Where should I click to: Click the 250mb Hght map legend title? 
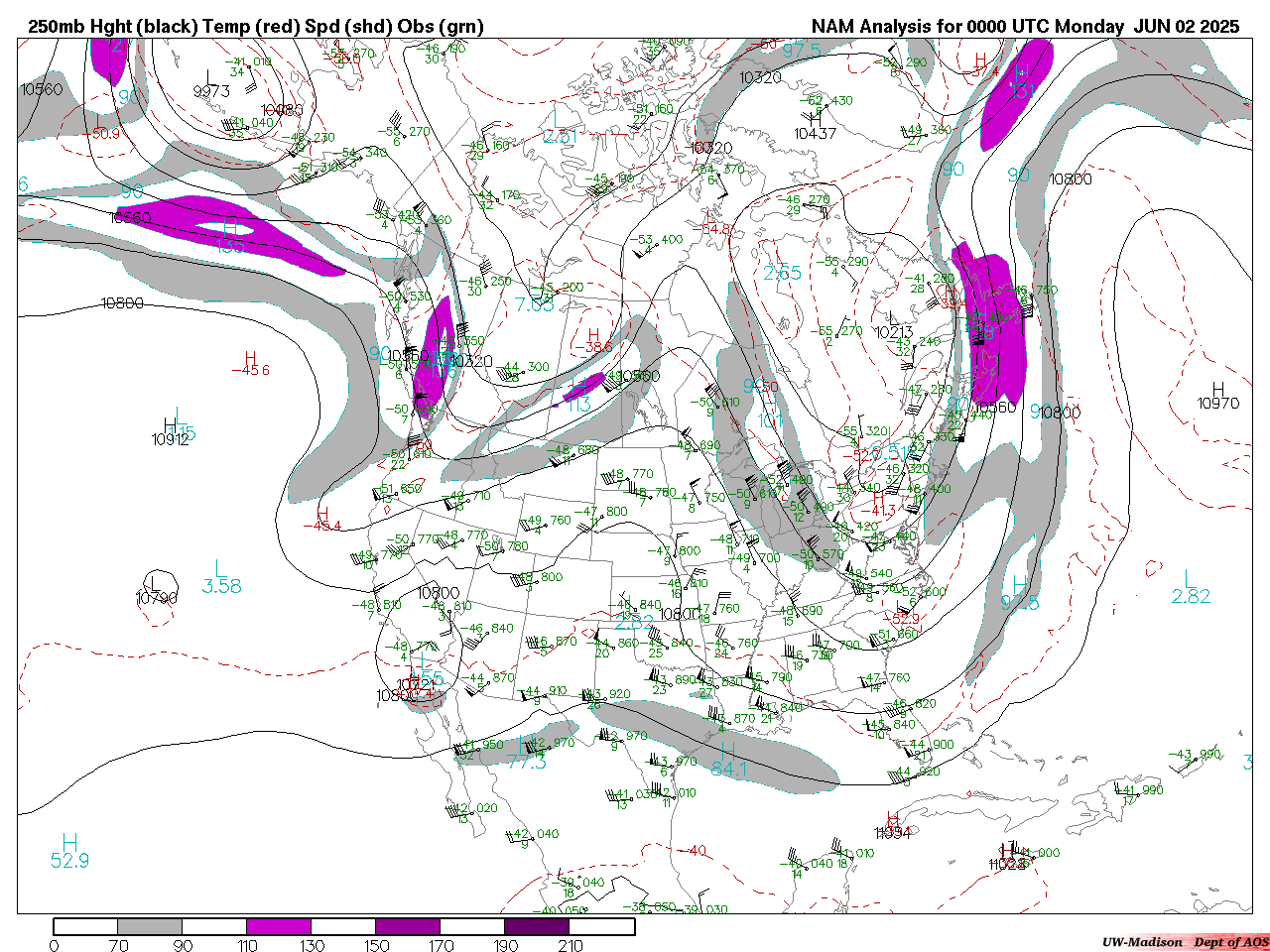256,27
